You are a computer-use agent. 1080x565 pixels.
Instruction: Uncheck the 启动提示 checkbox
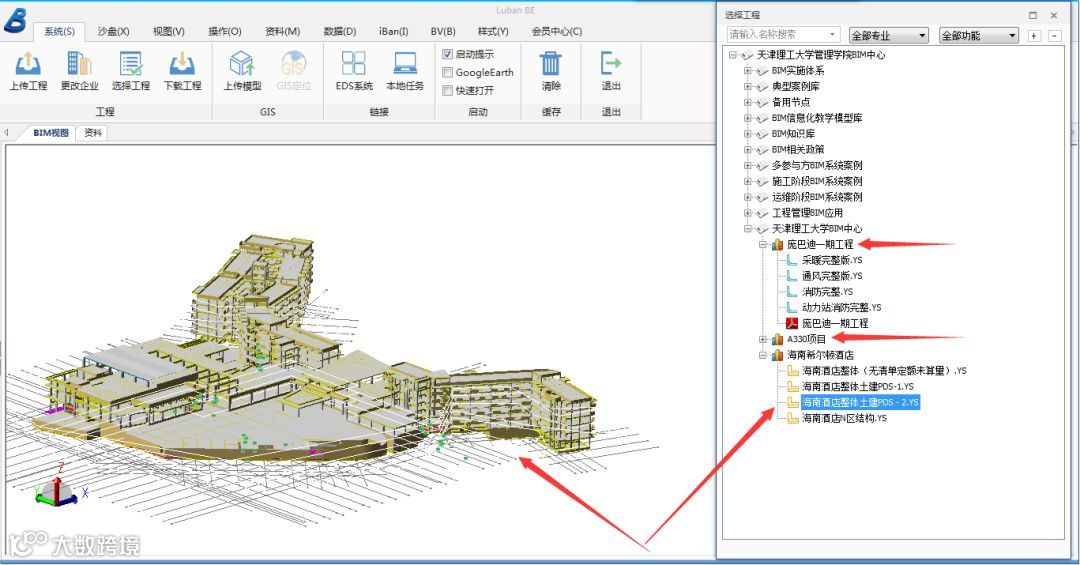coord(447,54)
